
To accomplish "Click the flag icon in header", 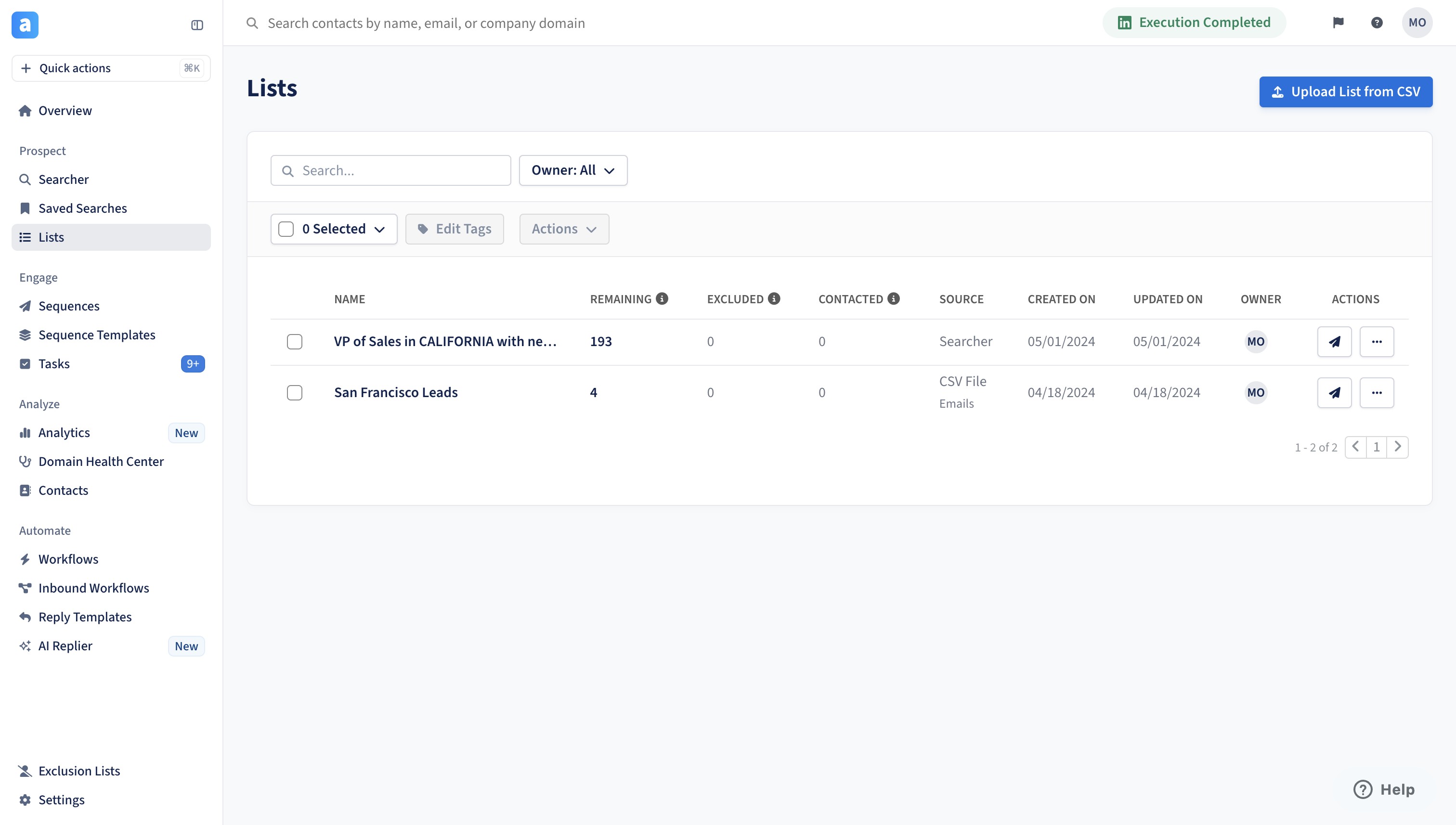I will pyautogui.click(x=1338, y=23).
